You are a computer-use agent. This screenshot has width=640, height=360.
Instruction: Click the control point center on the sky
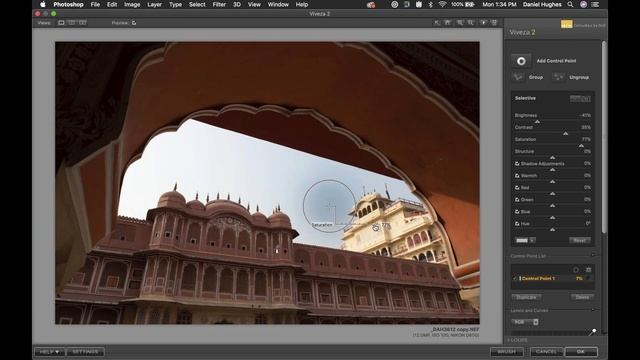click(329, 206)
